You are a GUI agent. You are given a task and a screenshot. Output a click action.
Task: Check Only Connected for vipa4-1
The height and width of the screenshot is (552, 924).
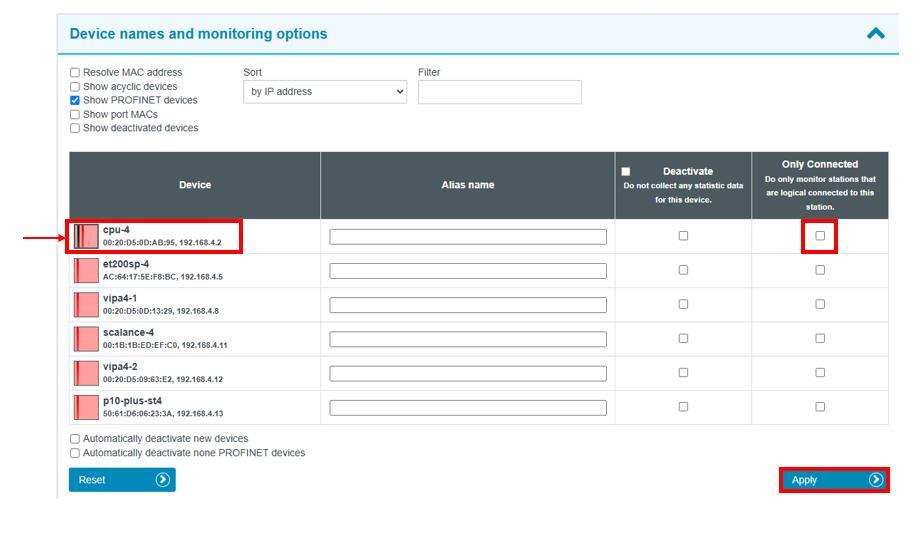click(x=820, y=304)
